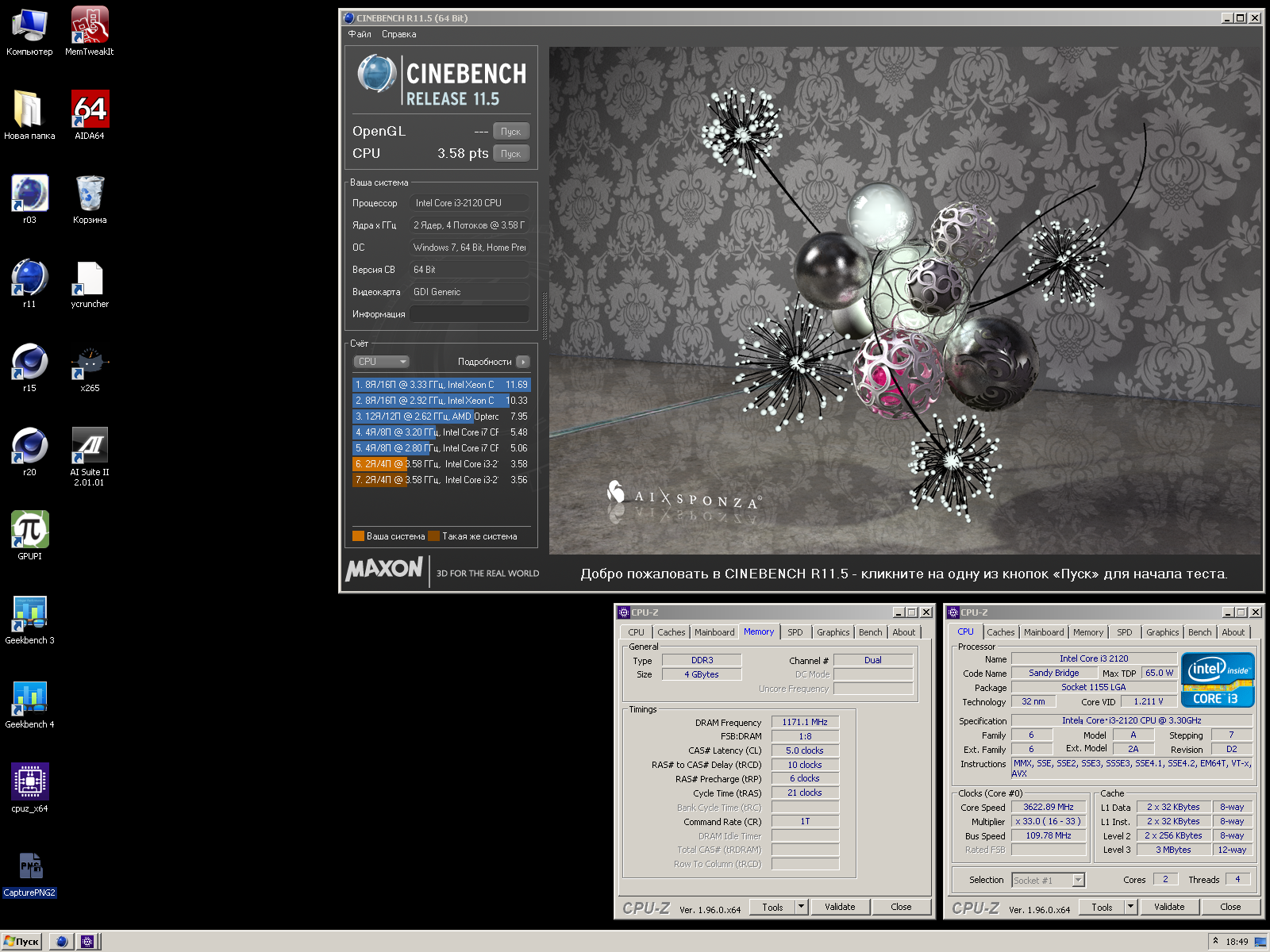Show hidden system tray icons arrow

pyautogui.click(x=1214, y=941)
